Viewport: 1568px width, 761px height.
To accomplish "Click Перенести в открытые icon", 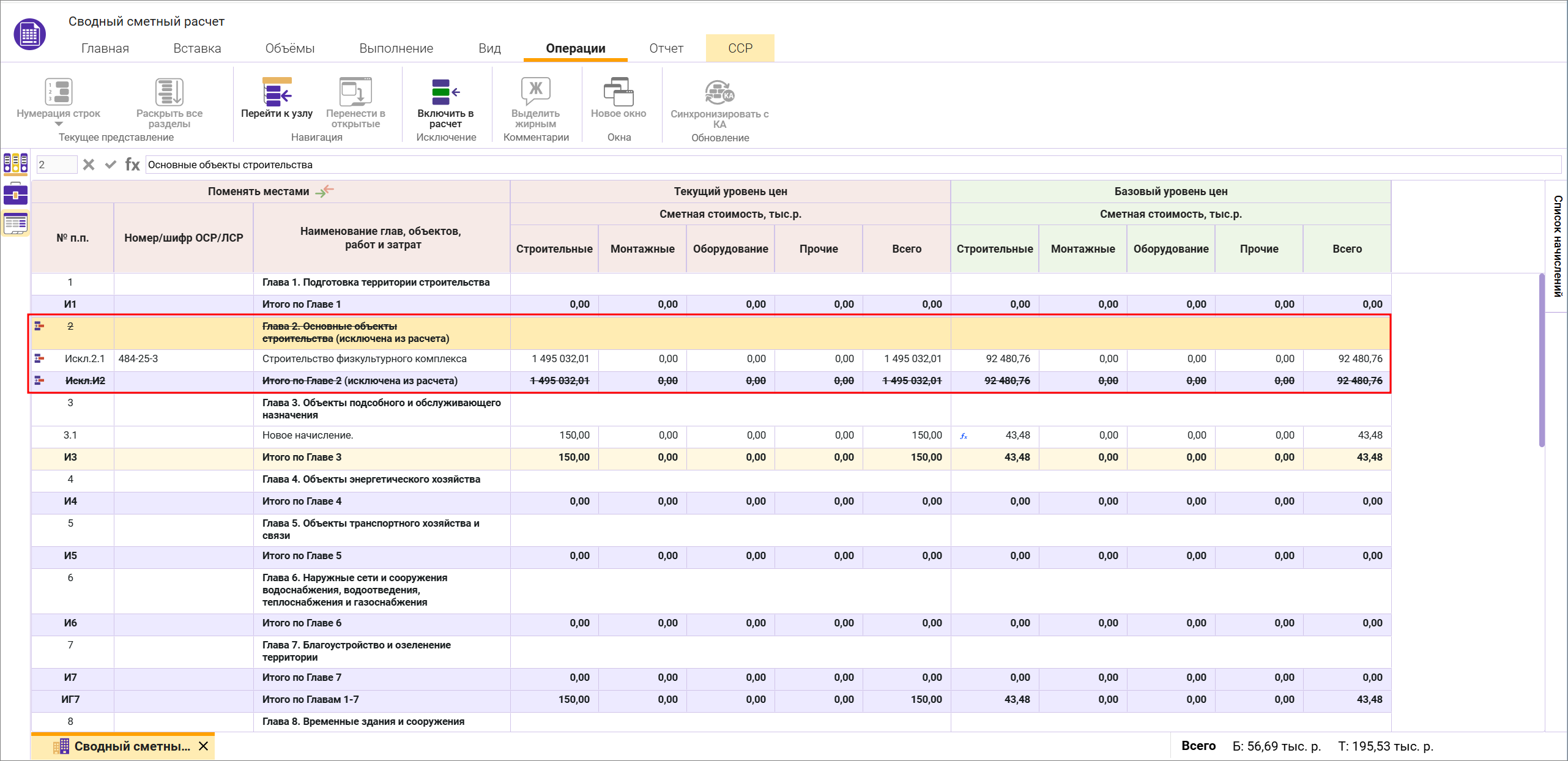I will coord(355,92).
